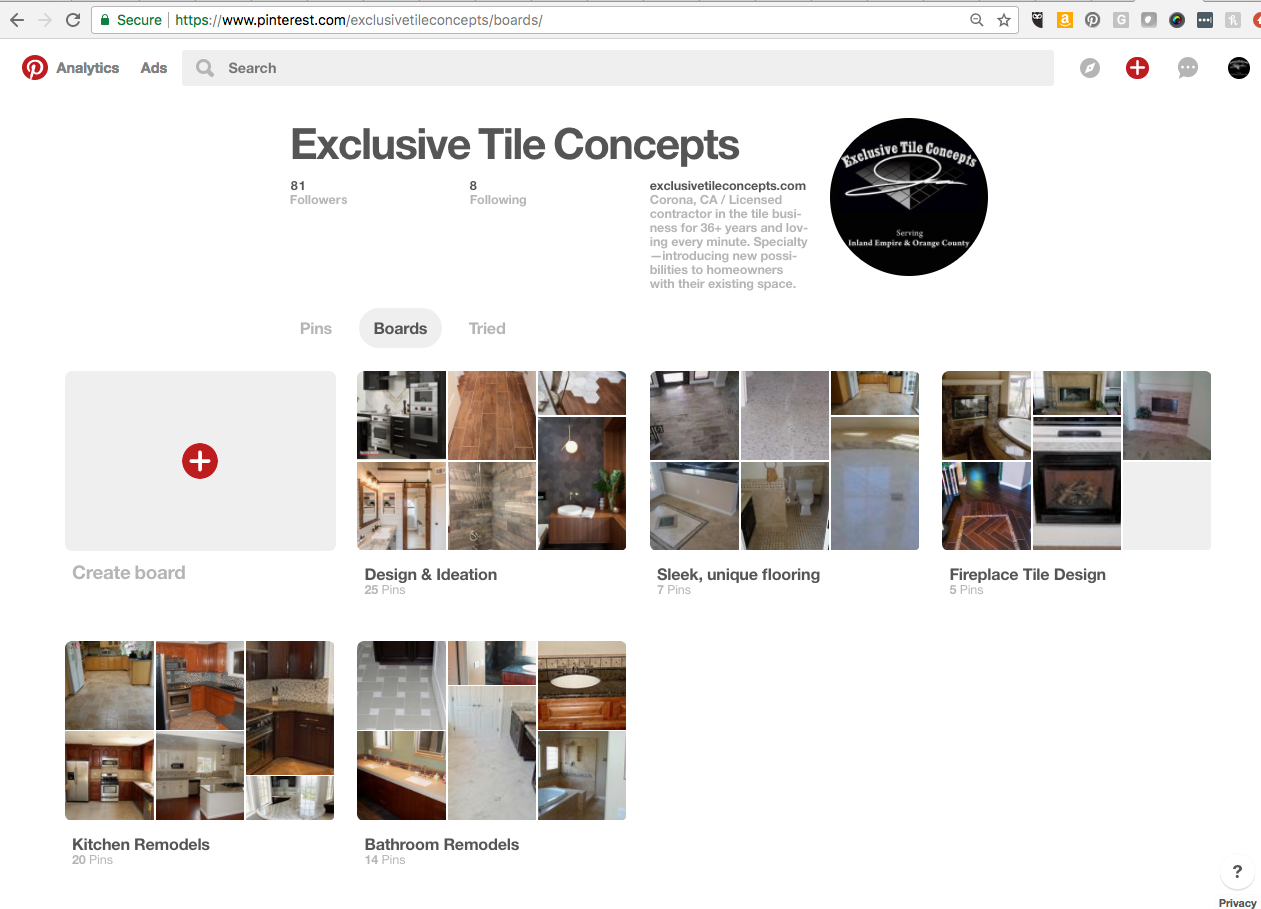Click the Bathroom Remodels thumbnail collage
Image resolution: width=1261 pixels, height=909 pixels.
point(491,730)
